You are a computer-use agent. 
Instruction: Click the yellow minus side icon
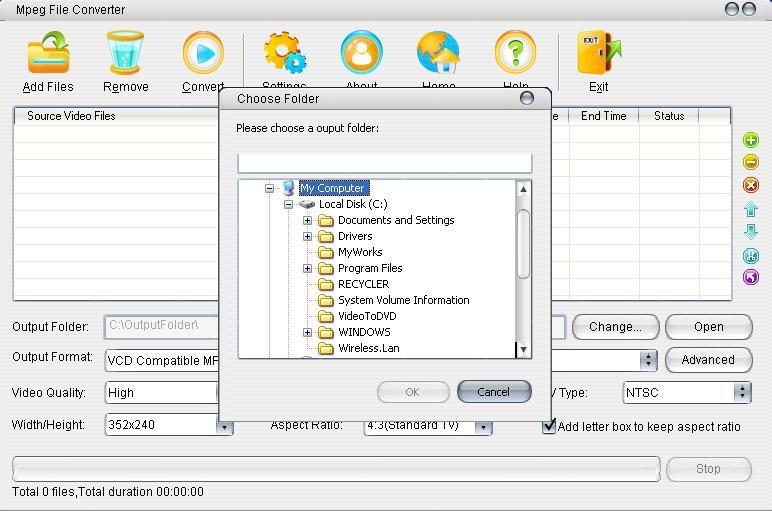click(x=750, y=162)
